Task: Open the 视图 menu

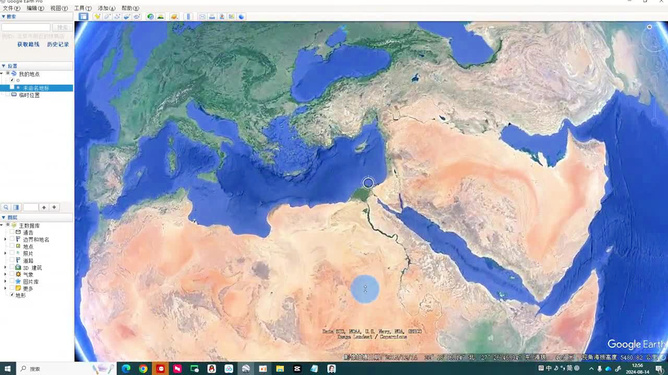Action: click(59, 8)
